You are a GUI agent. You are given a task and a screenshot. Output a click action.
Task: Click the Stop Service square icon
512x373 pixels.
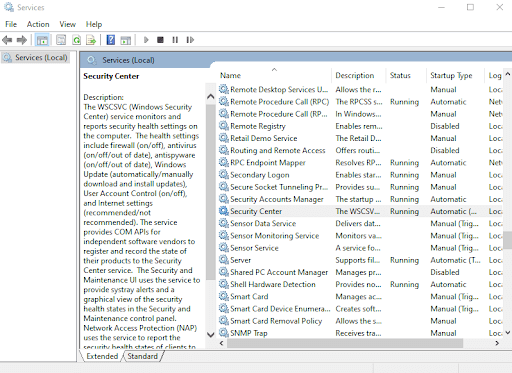(x=160, y=40)
